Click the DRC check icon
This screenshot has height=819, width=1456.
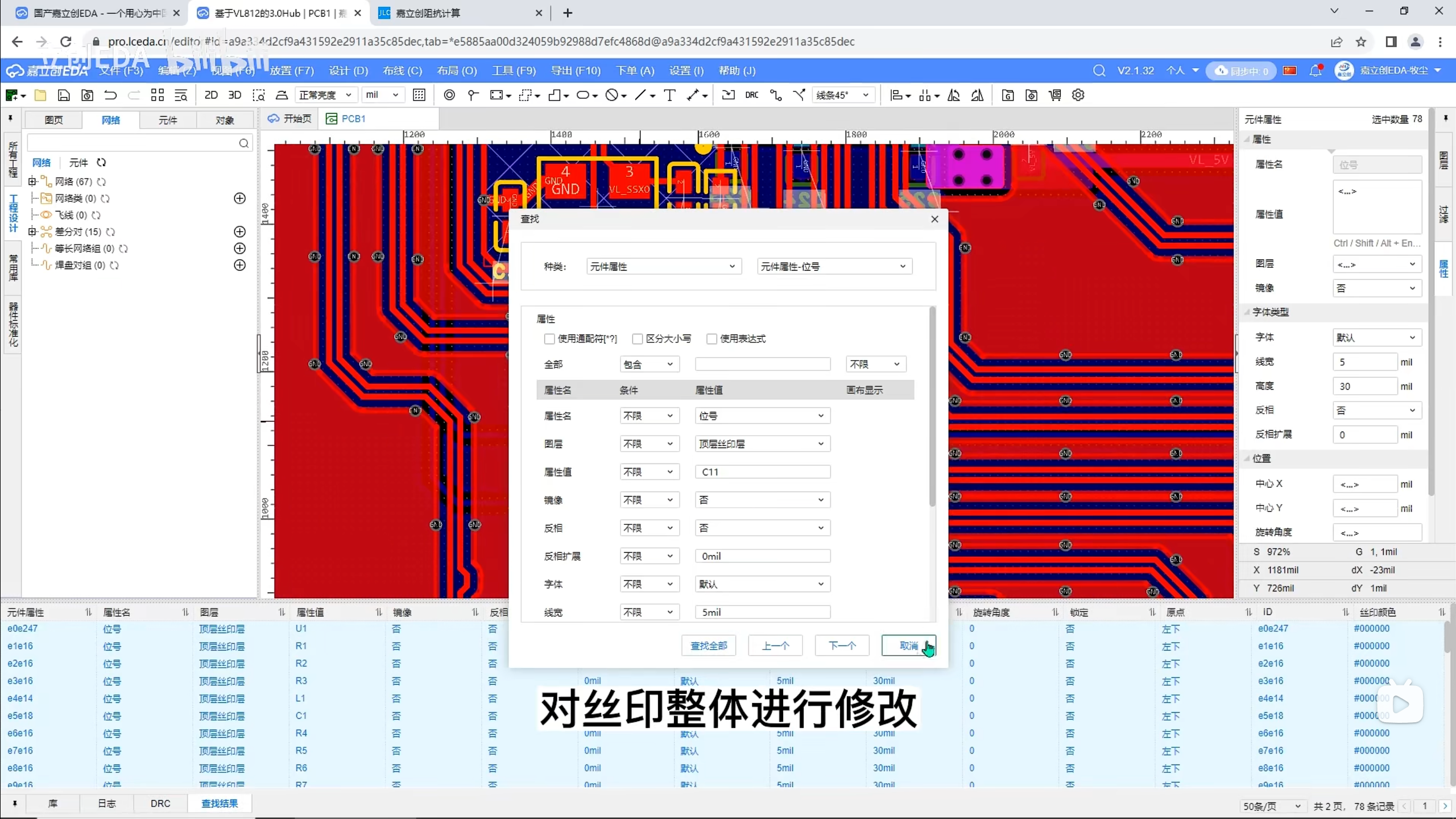click(x=751, y=95)
